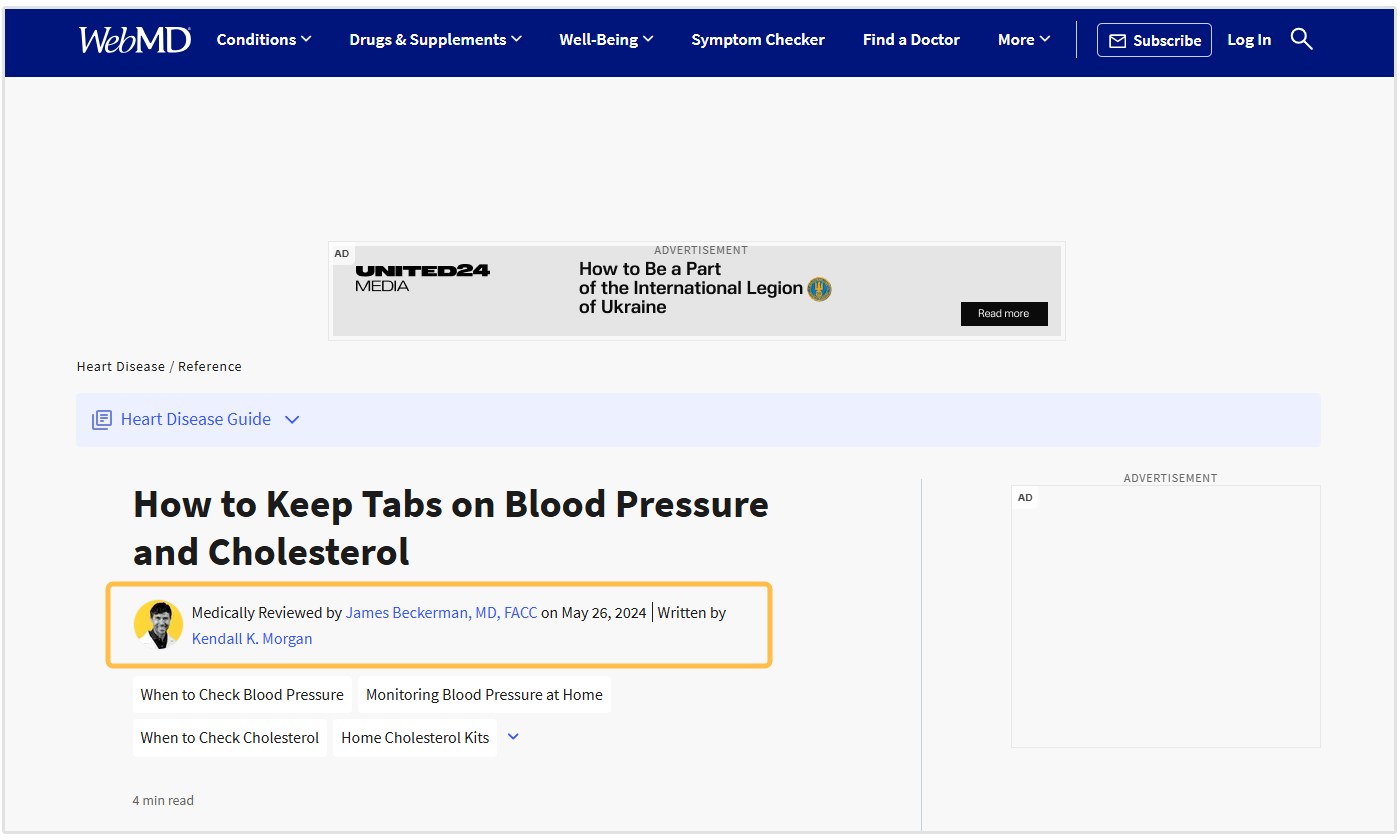The width and height of the screenshot is (1400, 840).
Task: Open James Beckerman, MD, FACC profile link
Action: pyautogui.click(x=441, y=613)
